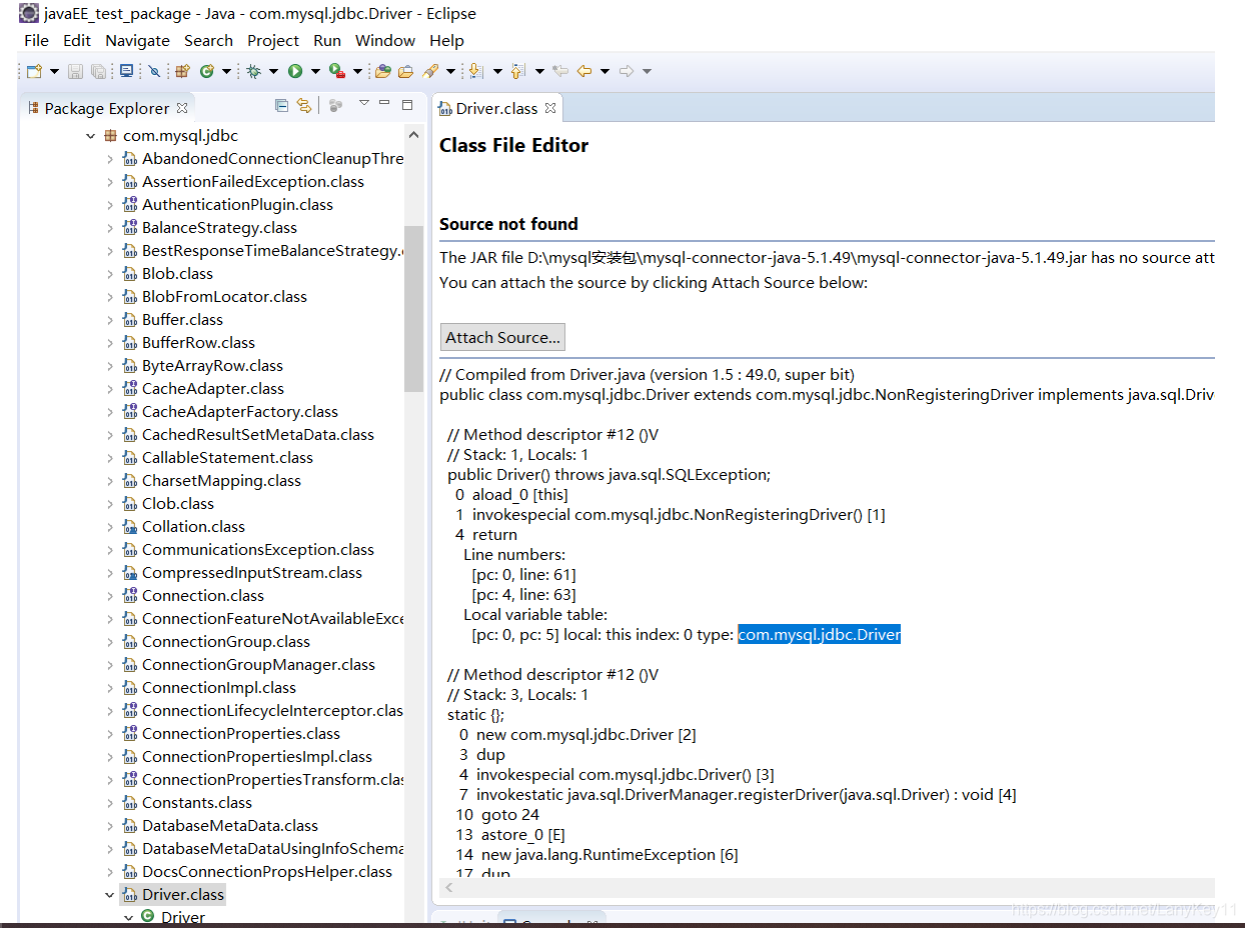The image size is (1245, 928).
Task: Open the Search dropdown arrow
Action: tap(450, 71)
